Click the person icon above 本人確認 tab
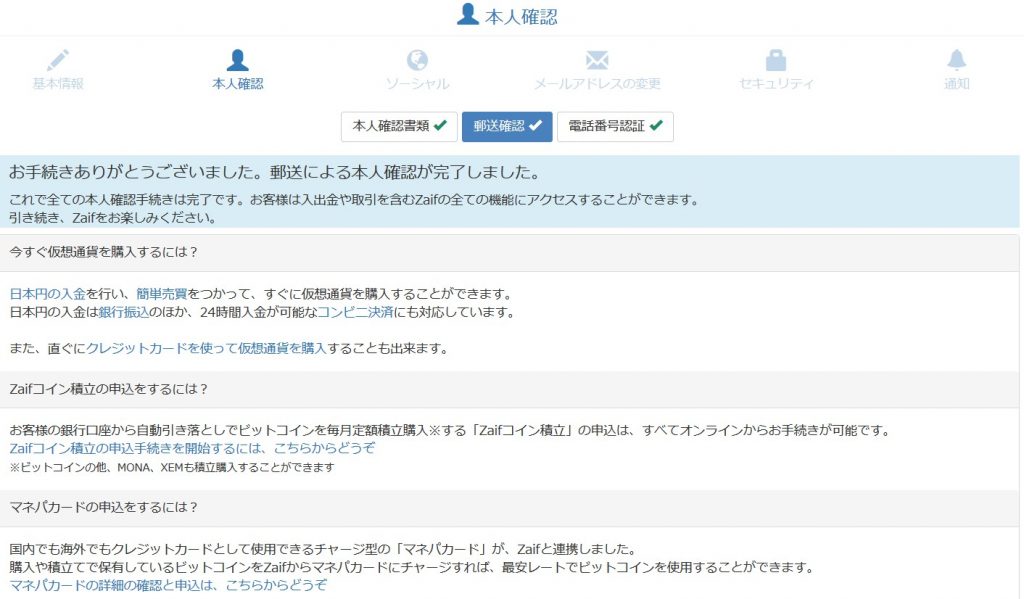Viewport: 1024px width, 599px height. pos(237,60)
